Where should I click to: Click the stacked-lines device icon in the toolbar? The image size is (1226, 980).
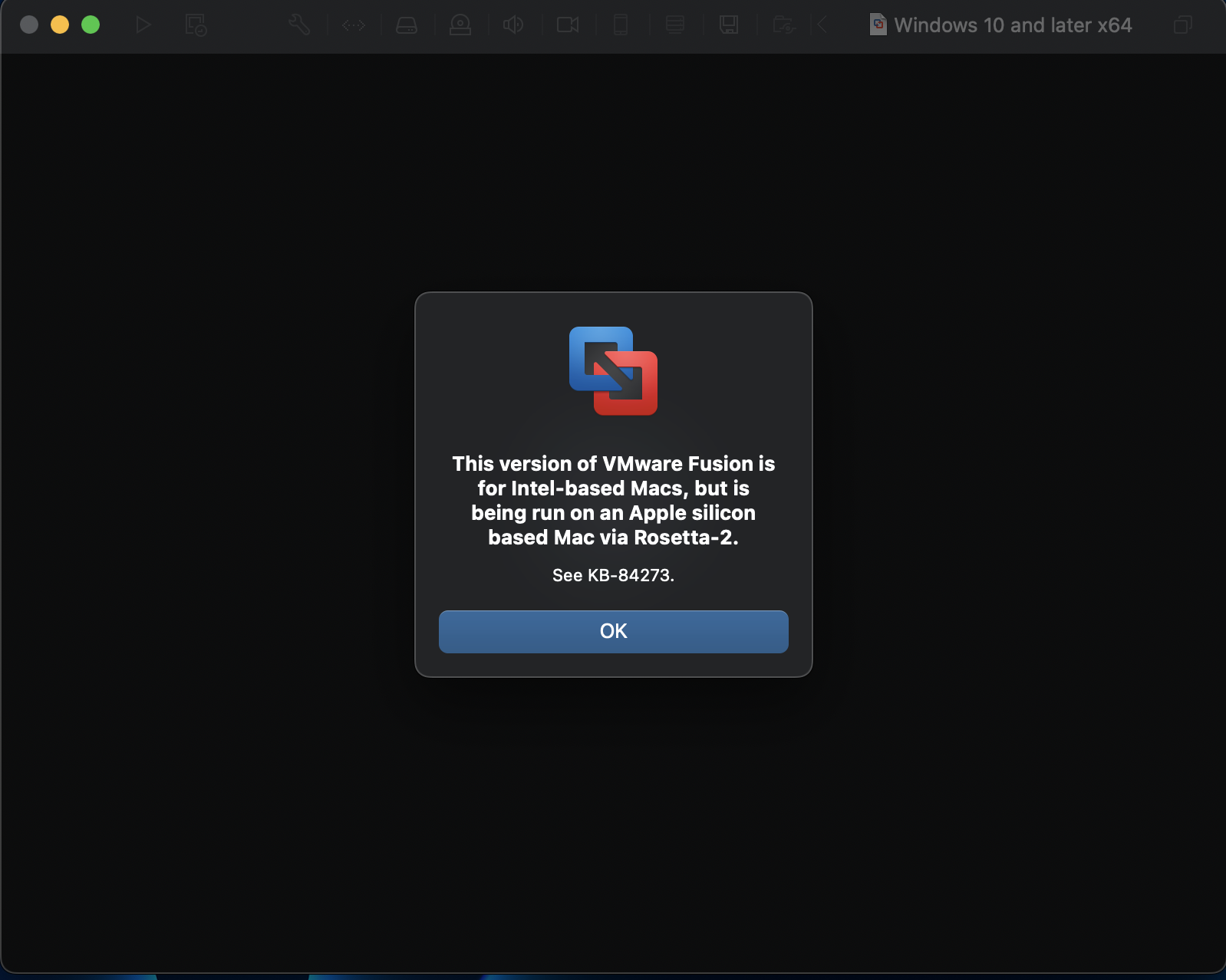click(x=675, y=25)
